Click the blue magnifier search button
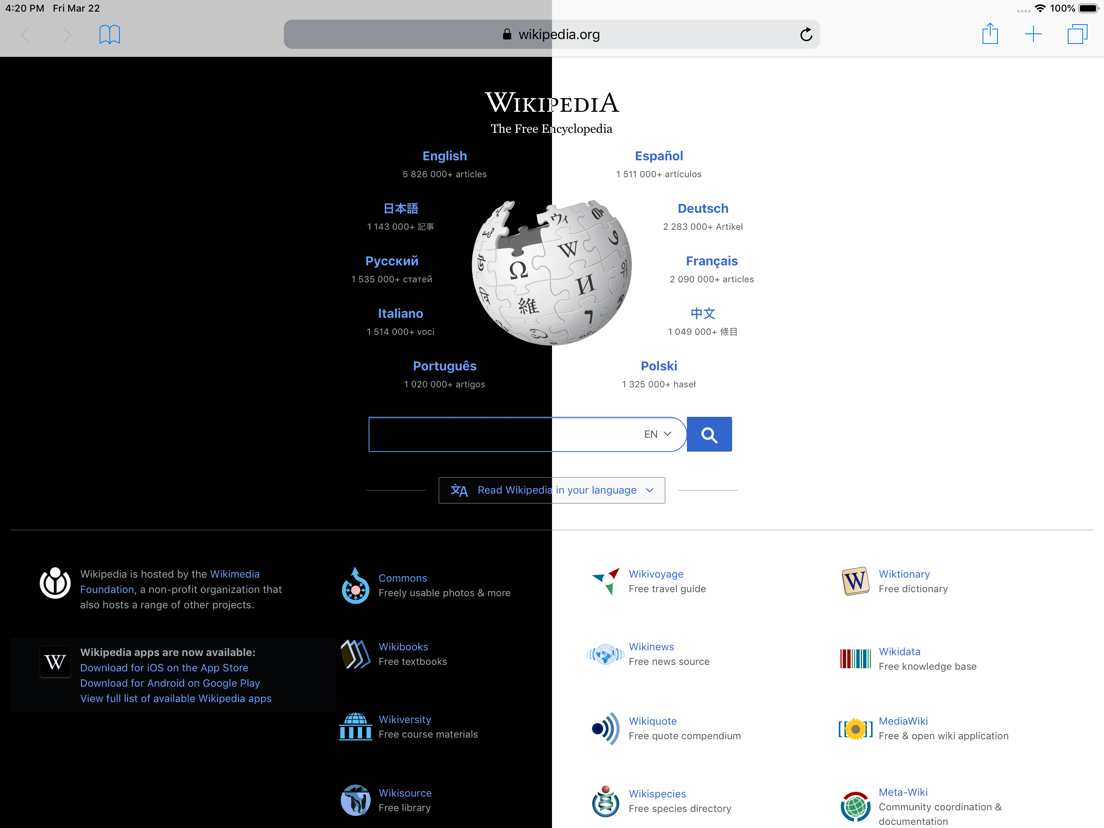The width and height of the screenshot is (1104, 828). [x=709, y=434]
